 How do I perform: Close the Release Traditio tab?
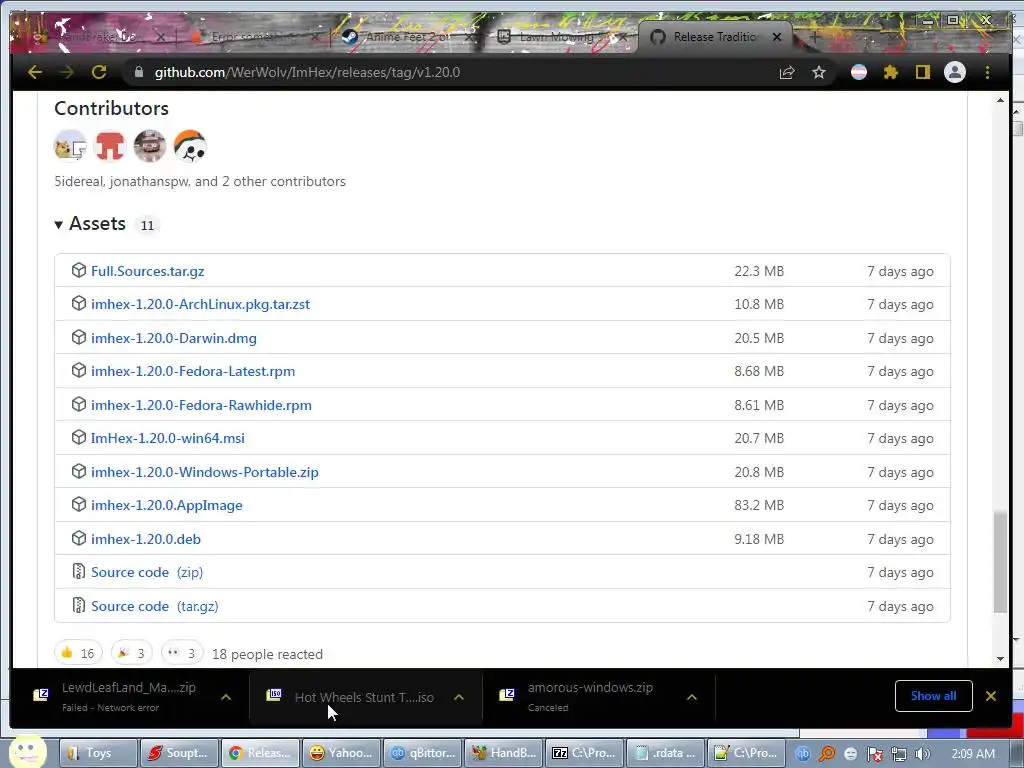point(776,37)
